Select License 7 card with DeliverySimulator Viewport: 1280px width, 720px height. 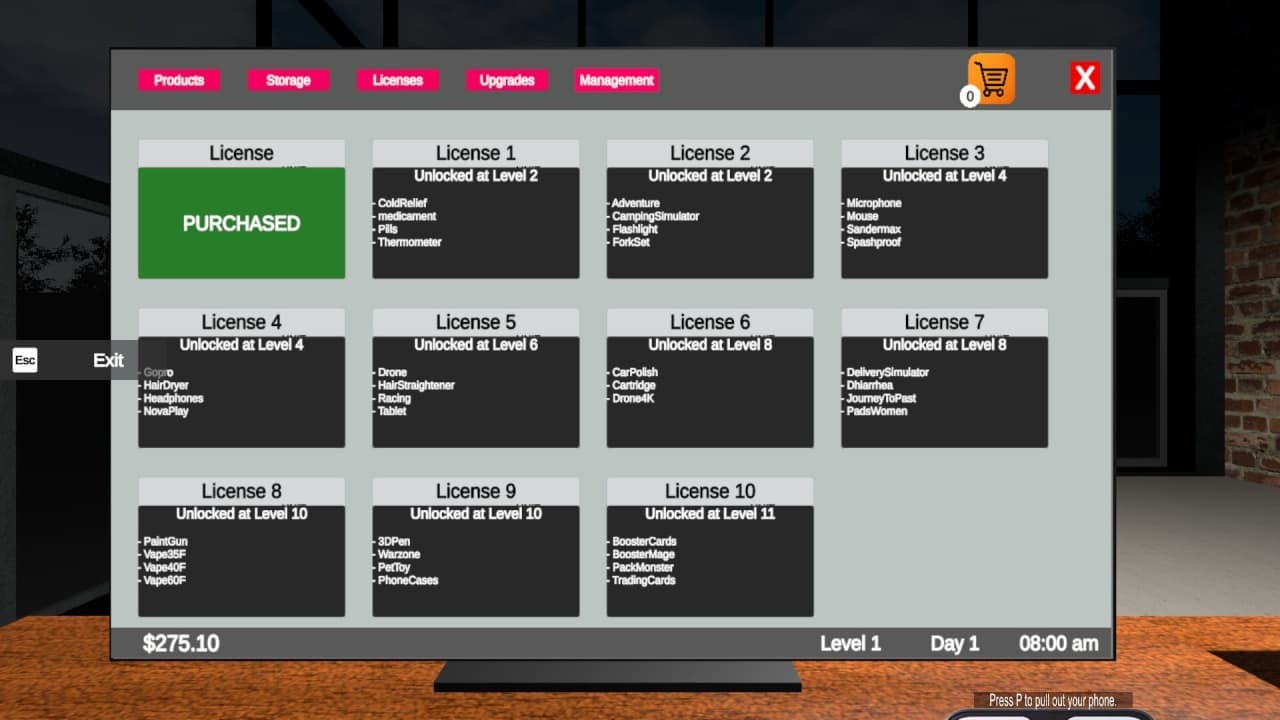[x=944, y=392]
